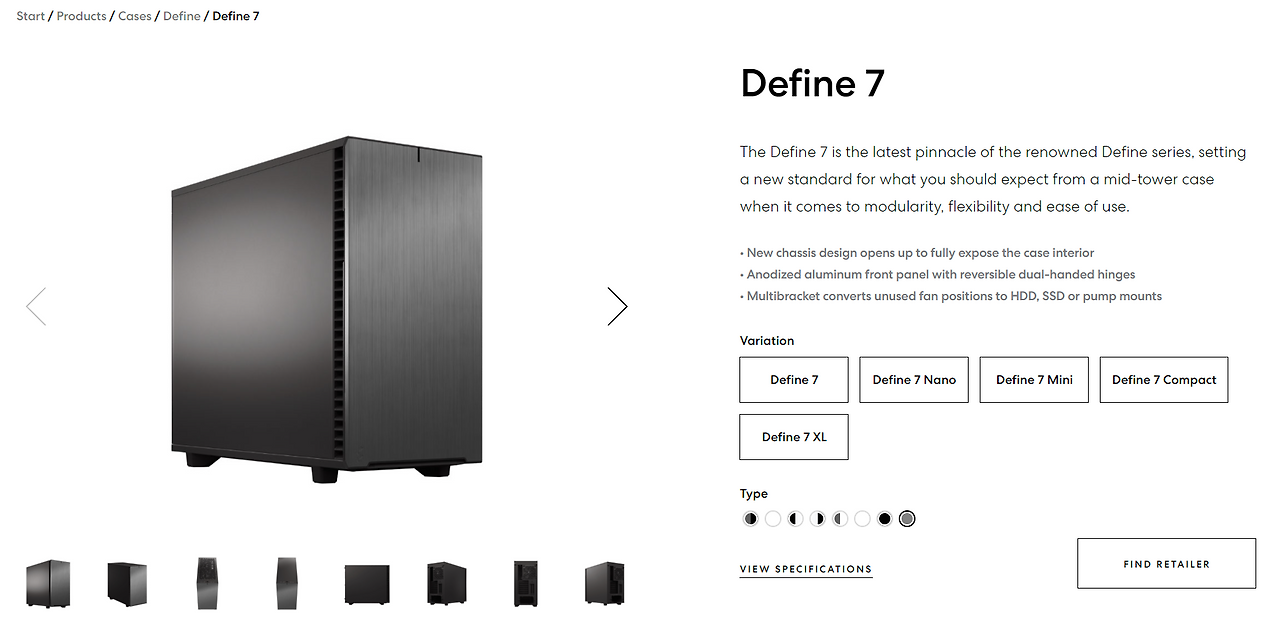1280x629 pixels.
Task: Open the last thumbnail in the gallery strip
Action: pos(604,583)
